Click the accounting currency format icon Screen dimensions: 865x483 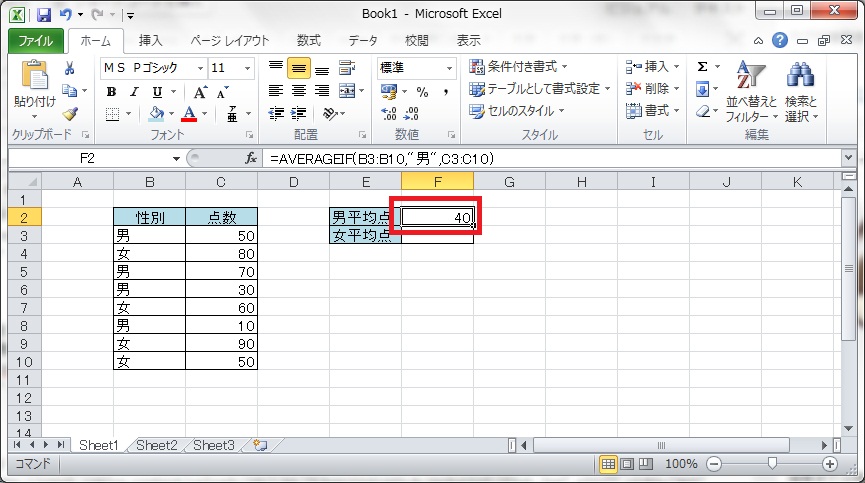[389, 92]
